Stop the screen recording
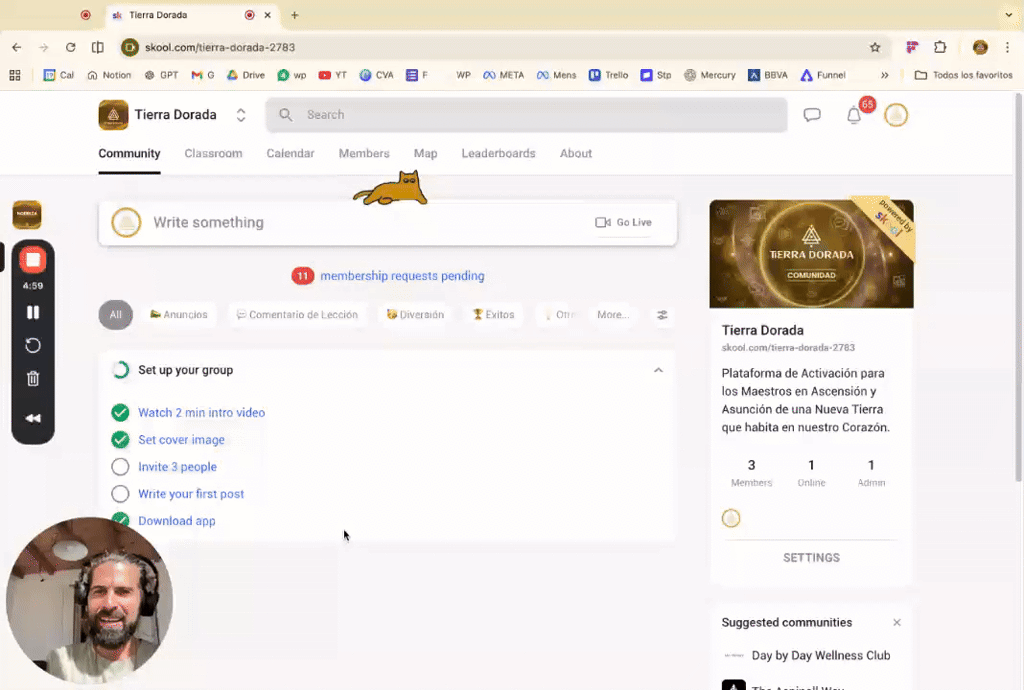Viewport: 1024px width, 690px height. [x=33, y=260]
